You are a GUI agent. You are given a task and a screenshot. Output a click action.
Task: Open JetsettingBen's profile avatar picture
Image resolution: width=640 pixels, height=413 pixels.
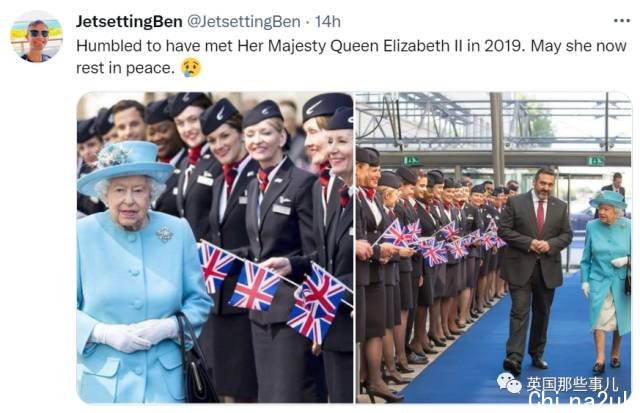(36, 36)
